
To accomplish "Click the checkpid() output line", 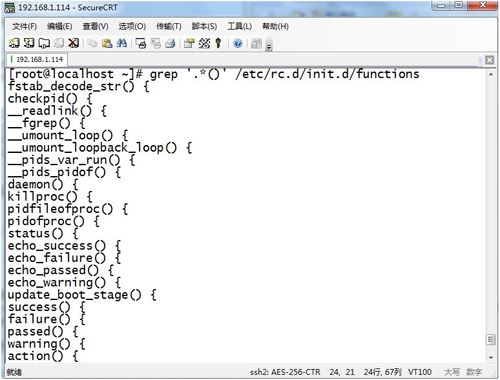I will point(50,99).
